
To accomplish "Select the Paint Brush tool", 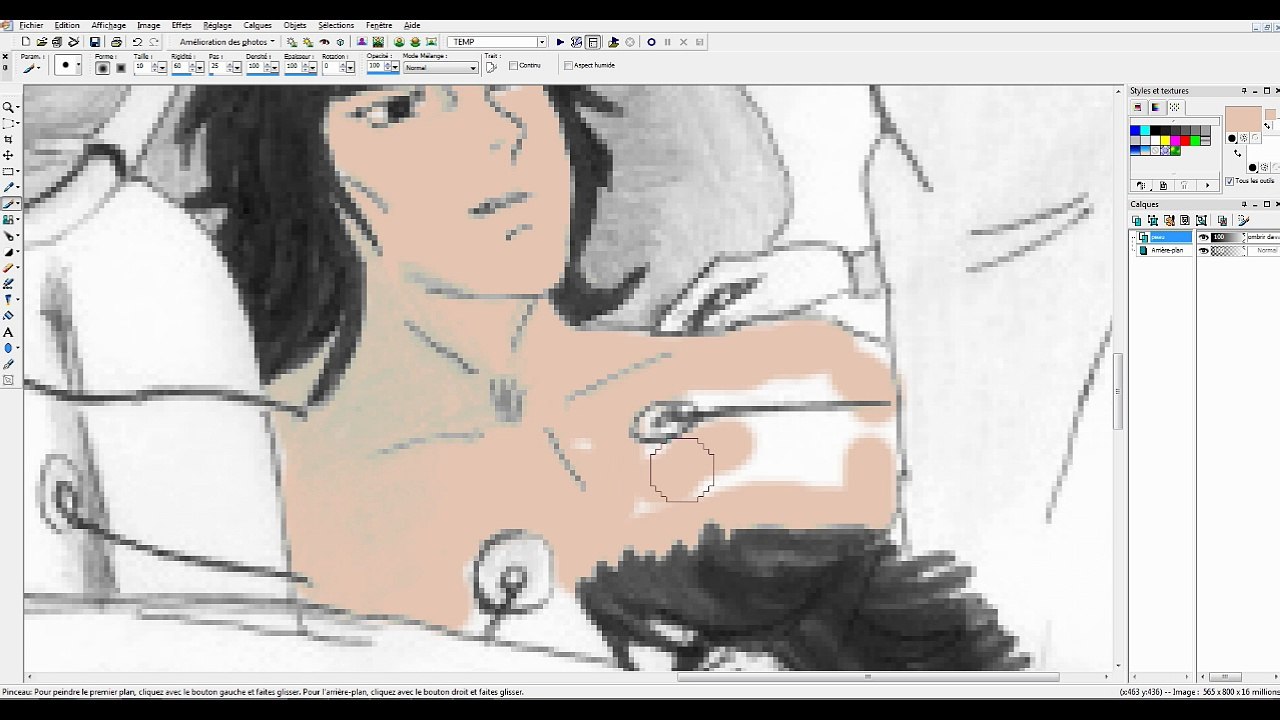I will pos(8,203).
